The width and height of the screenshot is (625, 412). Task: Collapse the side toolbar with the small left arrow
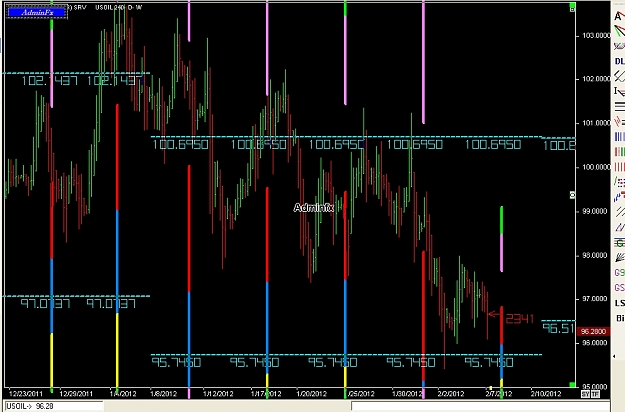(614, 357)
